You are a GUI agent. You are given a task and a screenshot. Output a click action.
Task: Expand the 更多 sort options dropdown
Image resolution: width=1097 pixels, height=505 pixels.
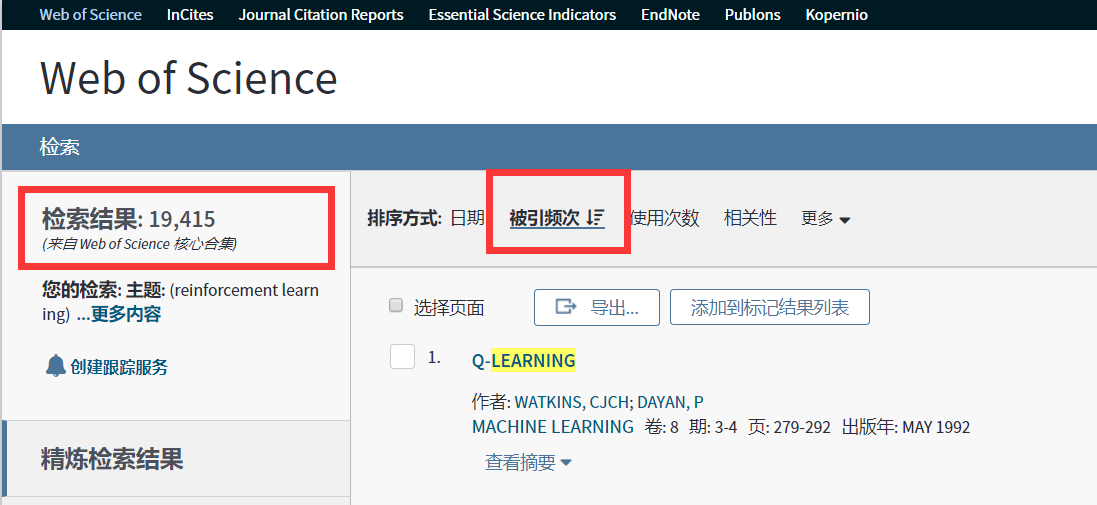[826, 219]
